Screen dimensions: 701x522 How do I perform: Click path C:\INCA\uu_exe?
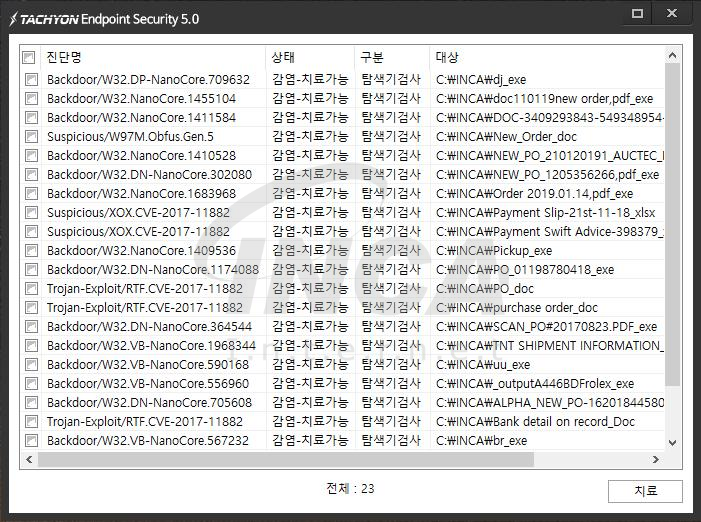483,365
